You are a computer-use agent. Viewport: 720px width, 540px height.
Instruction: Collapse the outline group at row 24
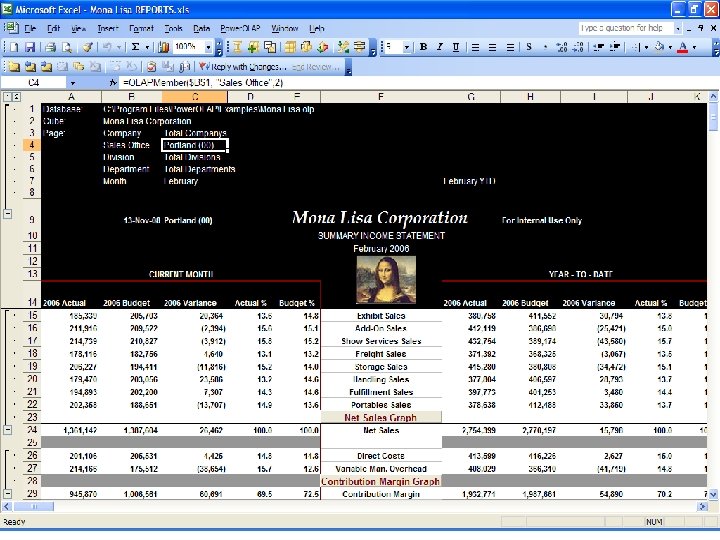click(7, 430)
